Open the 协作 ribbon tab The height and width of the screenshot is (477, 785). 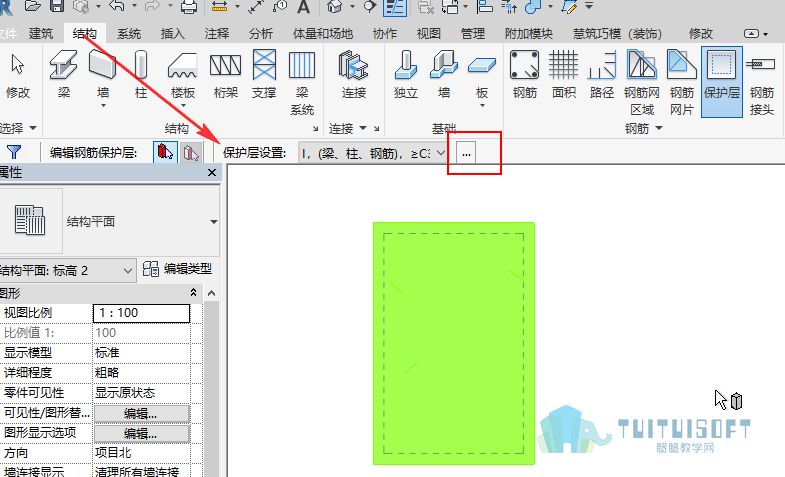384,34
